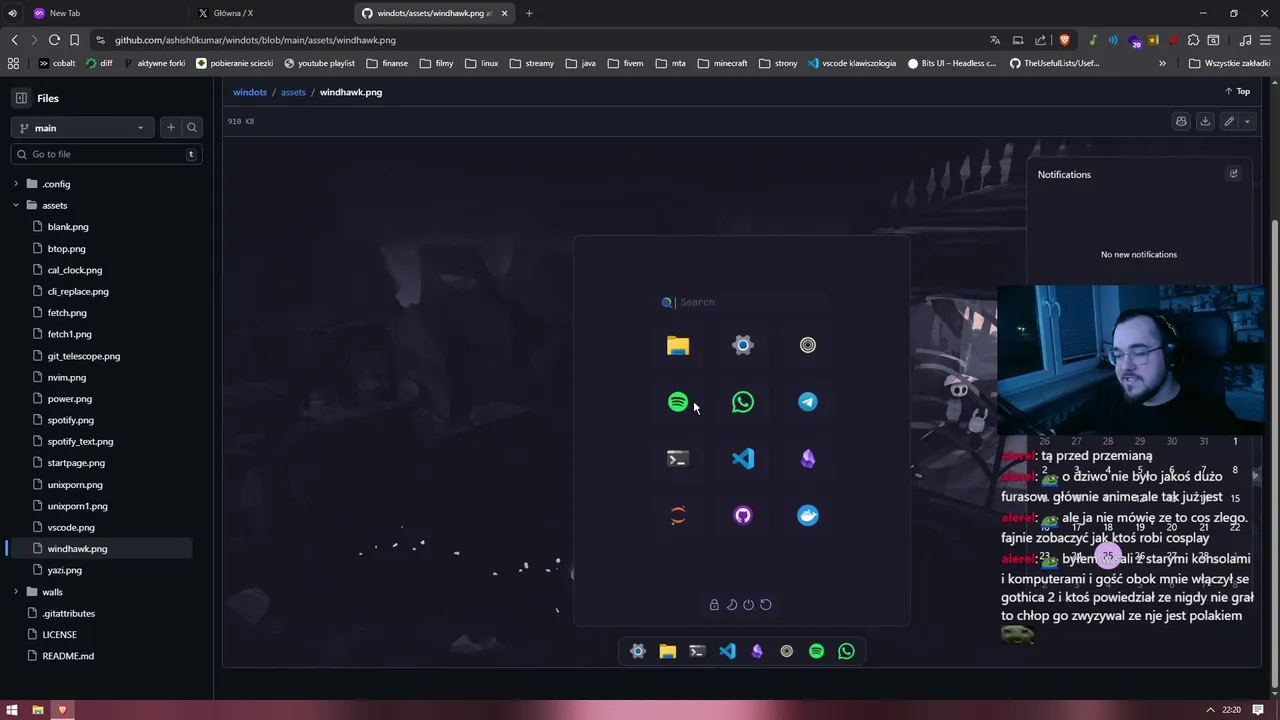Screen dimensions: 1280x720
Task: Bookmark this page using the bookmark icon
Action: pos(74,40)
